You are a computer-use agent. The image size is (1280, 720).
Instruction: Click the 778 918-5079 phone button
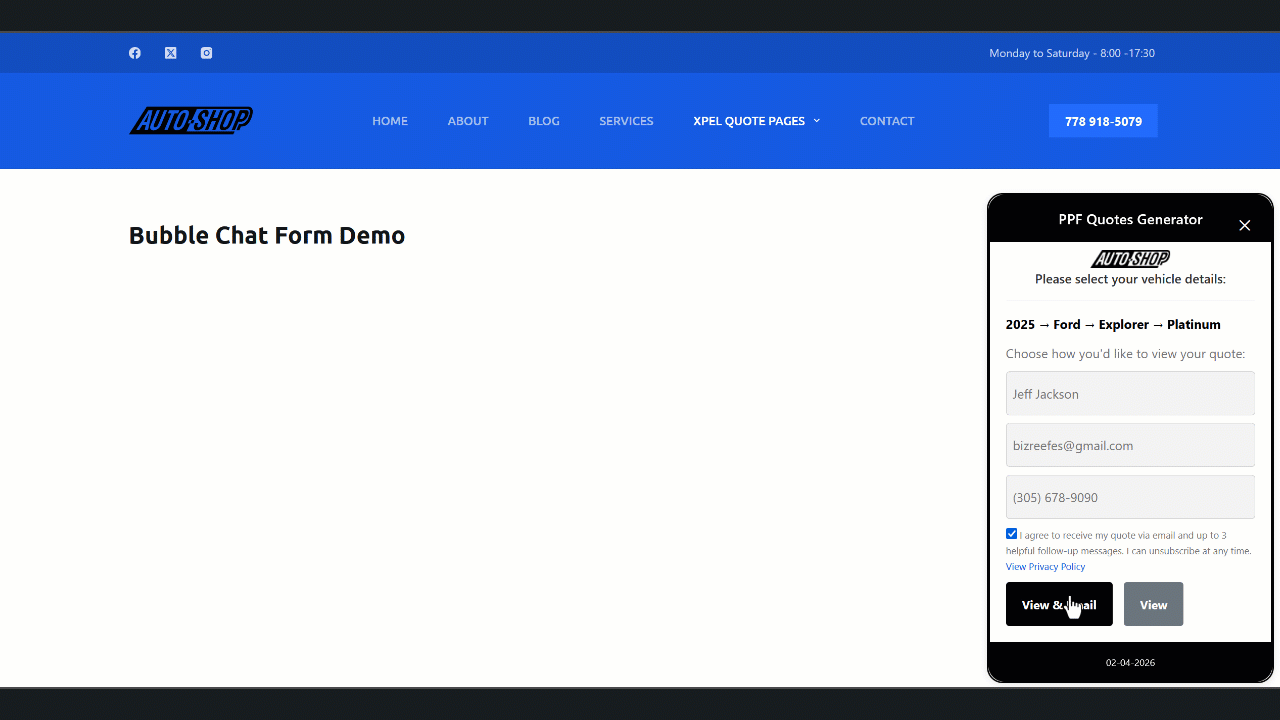click(1103, 121)
